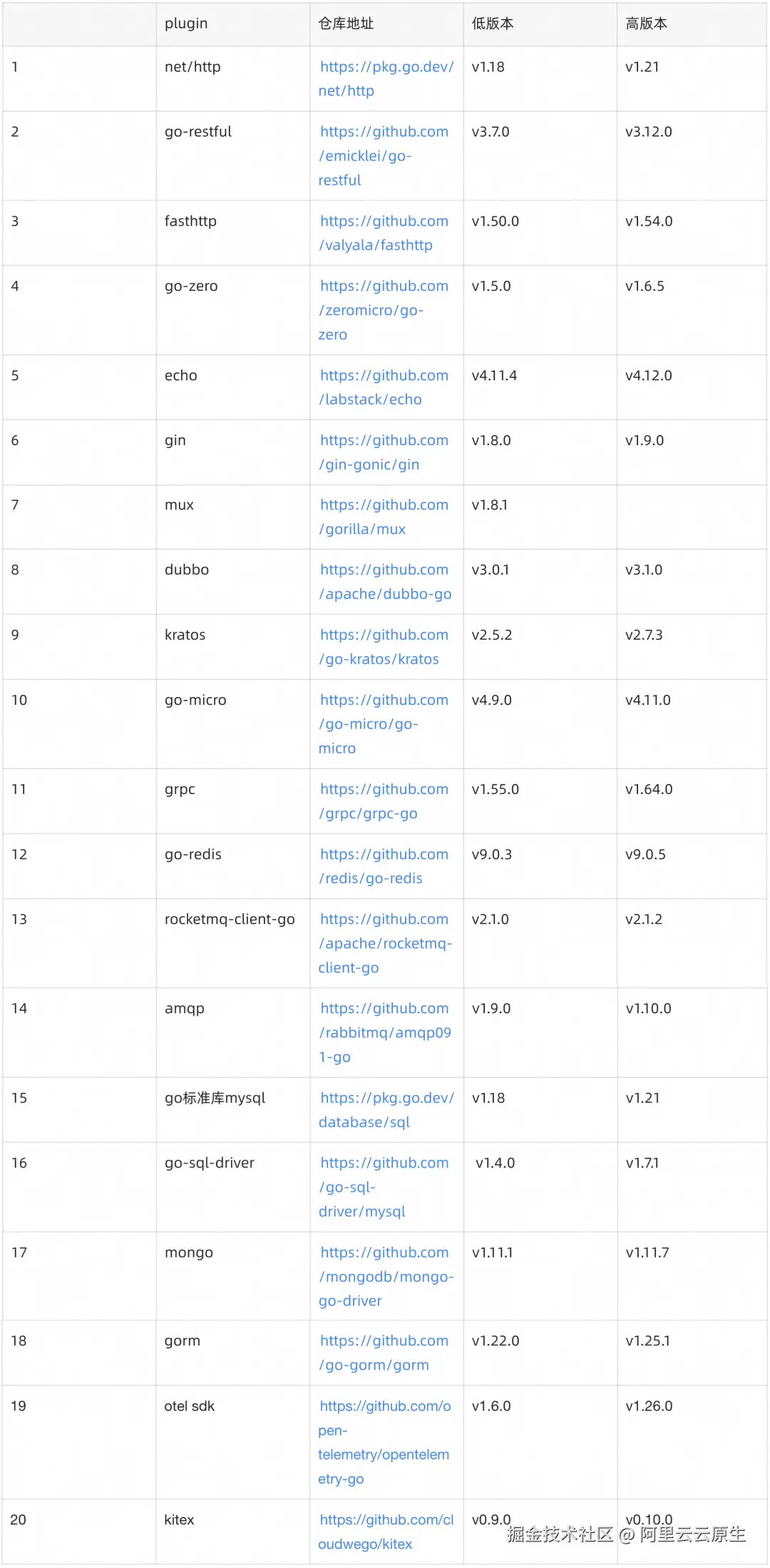The image size is (770, 1568).
Task: Click gin high version 'v1.9.0'
Action: pyautogui.click(x=645, y=440)
